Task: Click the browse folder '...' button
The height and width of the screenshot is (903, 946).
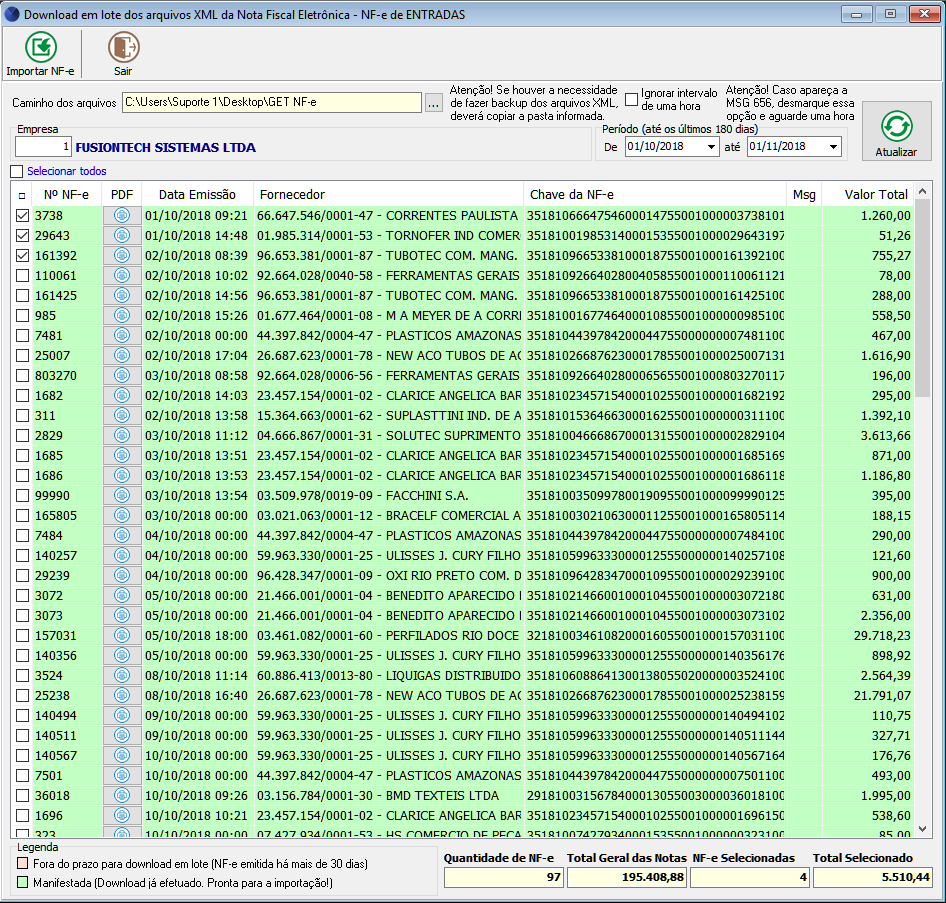Action: 433,103
